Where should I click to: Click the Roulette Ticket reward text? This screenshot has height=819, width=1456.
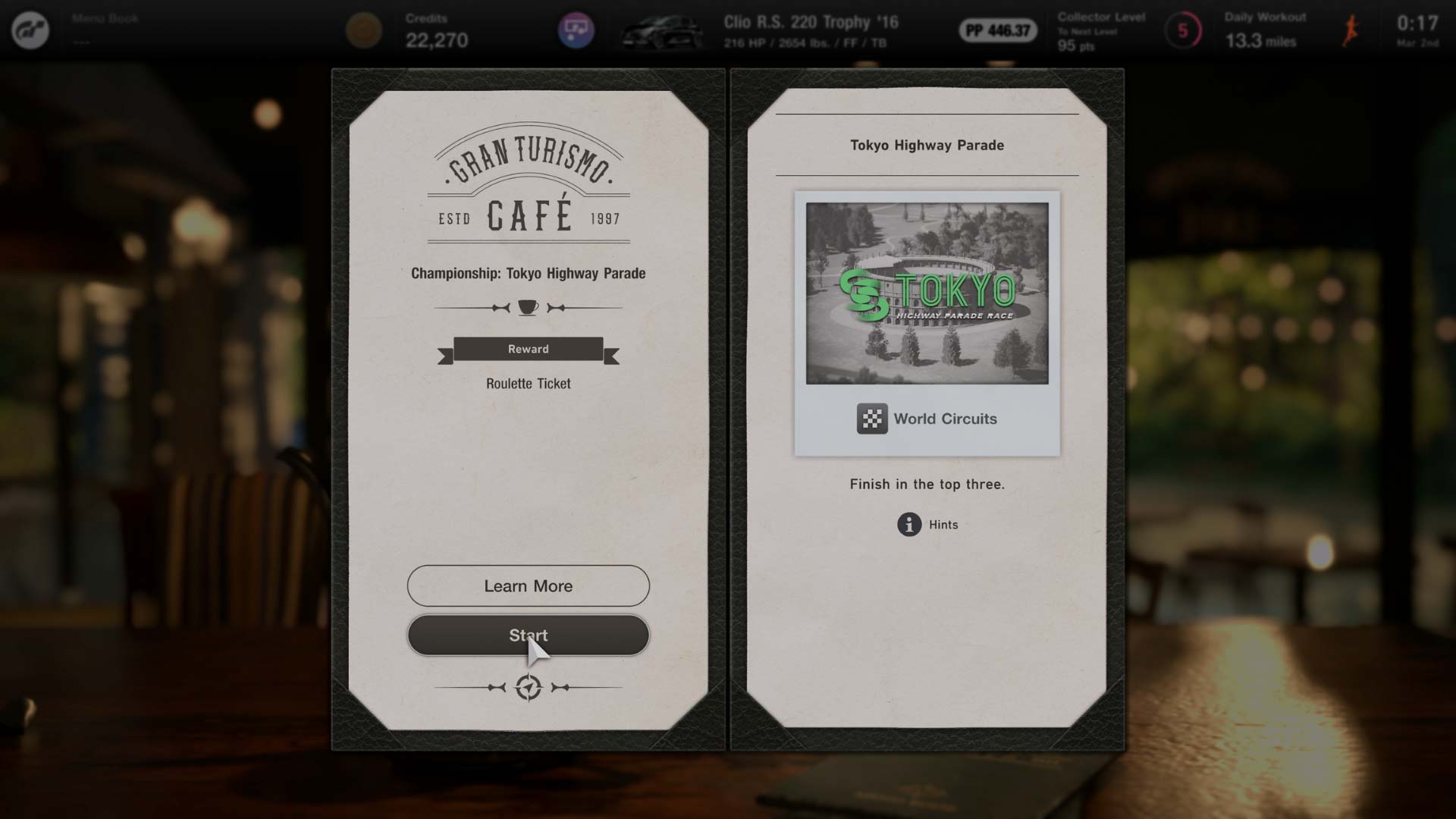tap(528, 383)
